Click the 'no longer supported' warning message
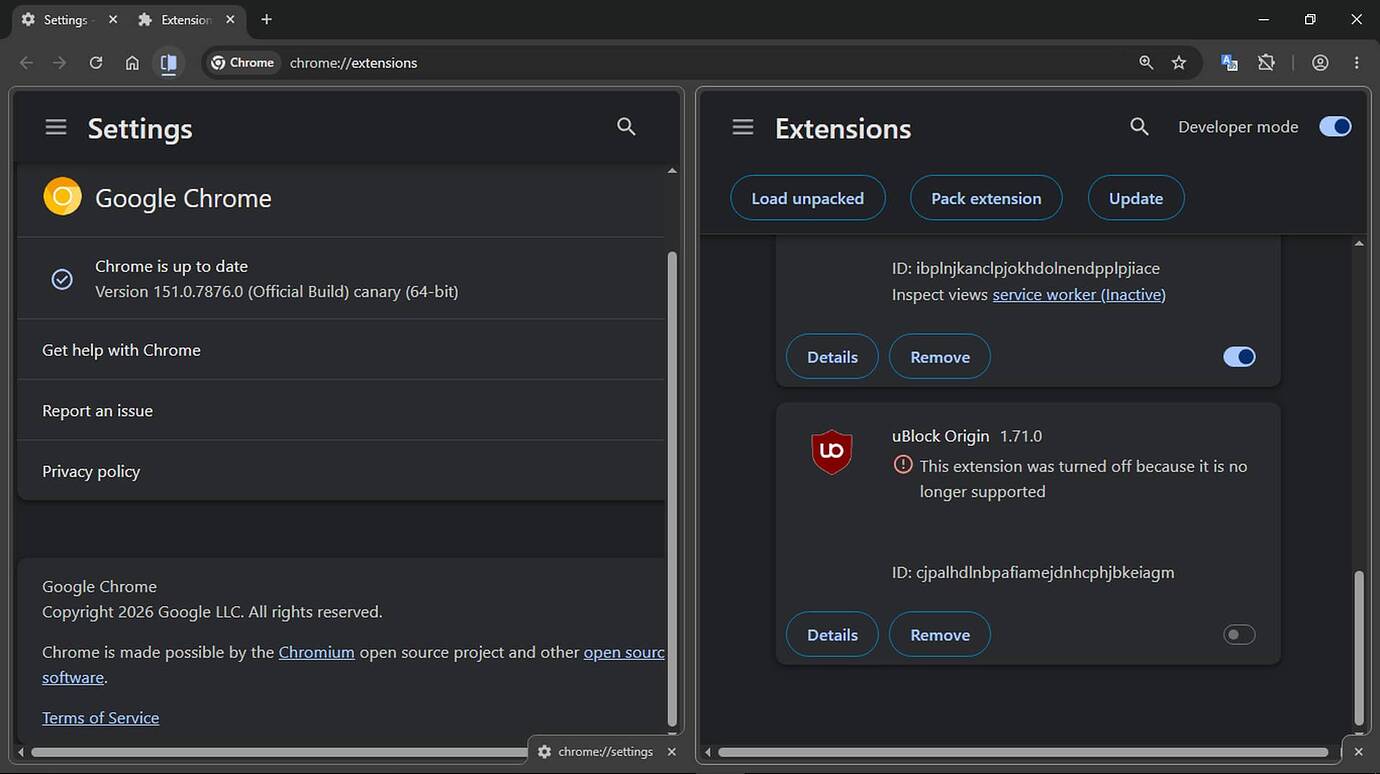Screen dimensions: 1380x774 pos(1083,478)
